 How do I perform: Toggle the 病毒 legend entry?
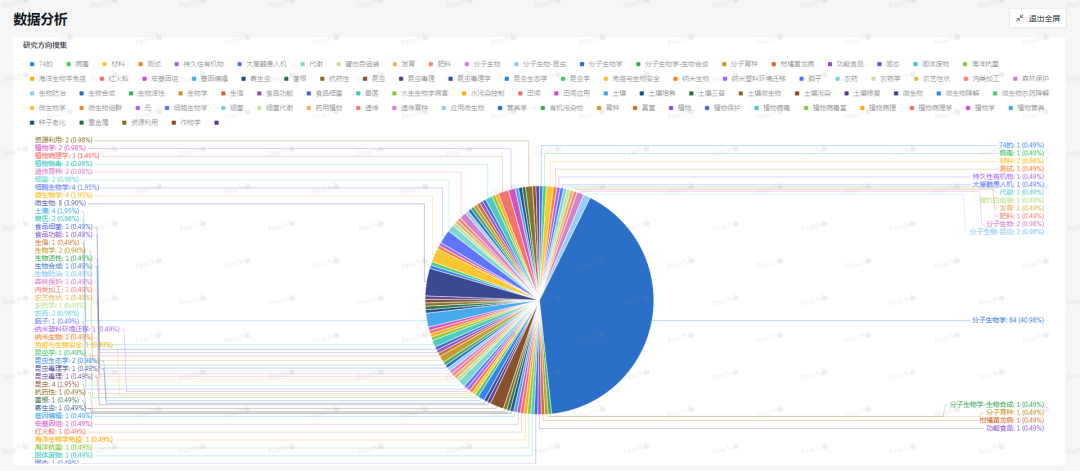coord(77,64)
